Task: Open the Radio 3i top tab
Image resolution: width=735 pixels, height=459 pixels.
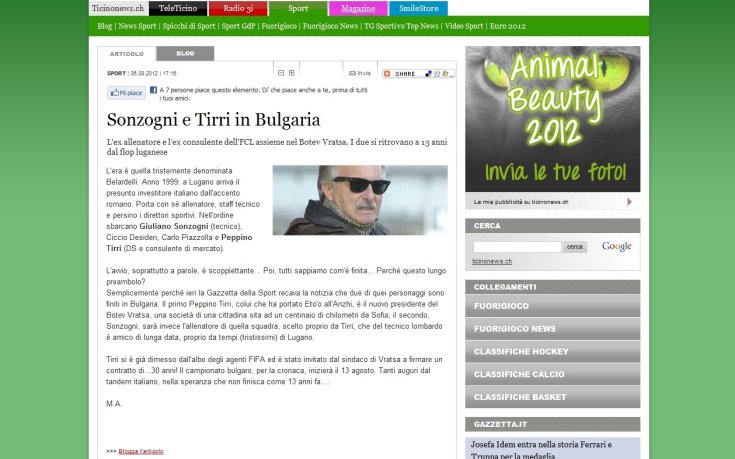Action: pos(238,8)
